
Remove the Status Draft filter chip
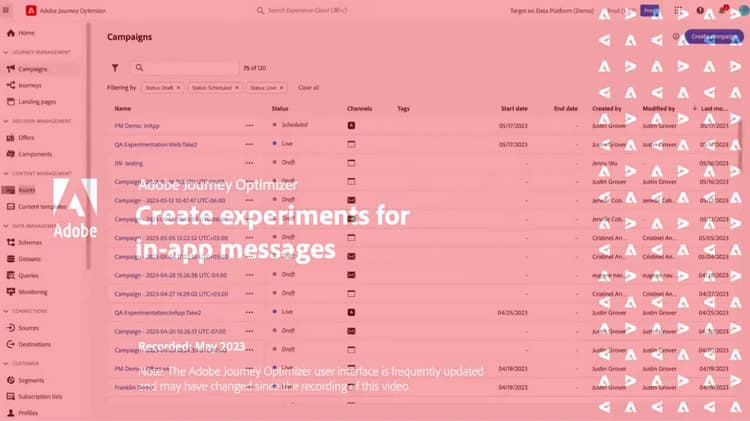[178, 88]
